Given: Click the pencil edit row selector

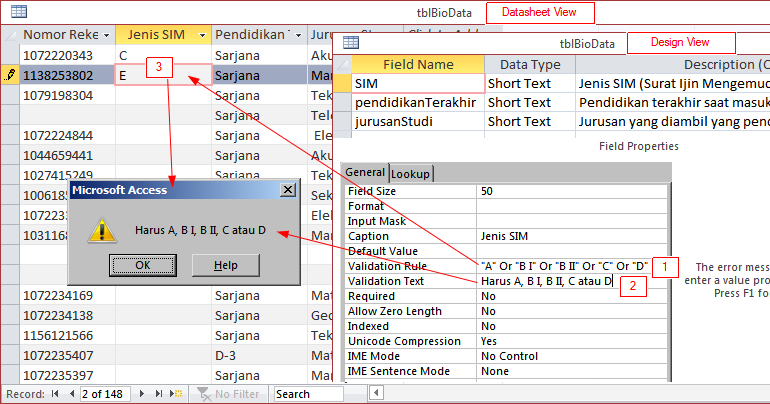Looking at the screenshot, I should (x=9, y=75).
